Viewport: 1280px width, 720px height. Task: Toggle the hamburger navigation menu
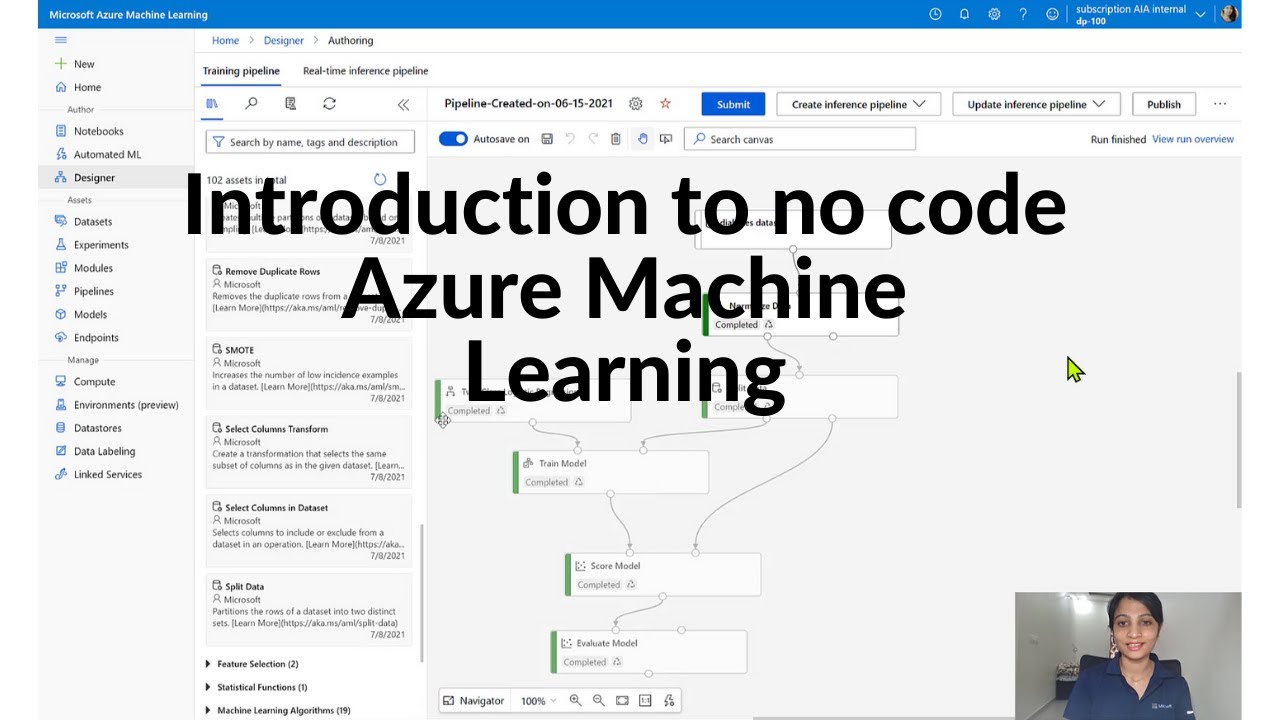coord(61,40)
